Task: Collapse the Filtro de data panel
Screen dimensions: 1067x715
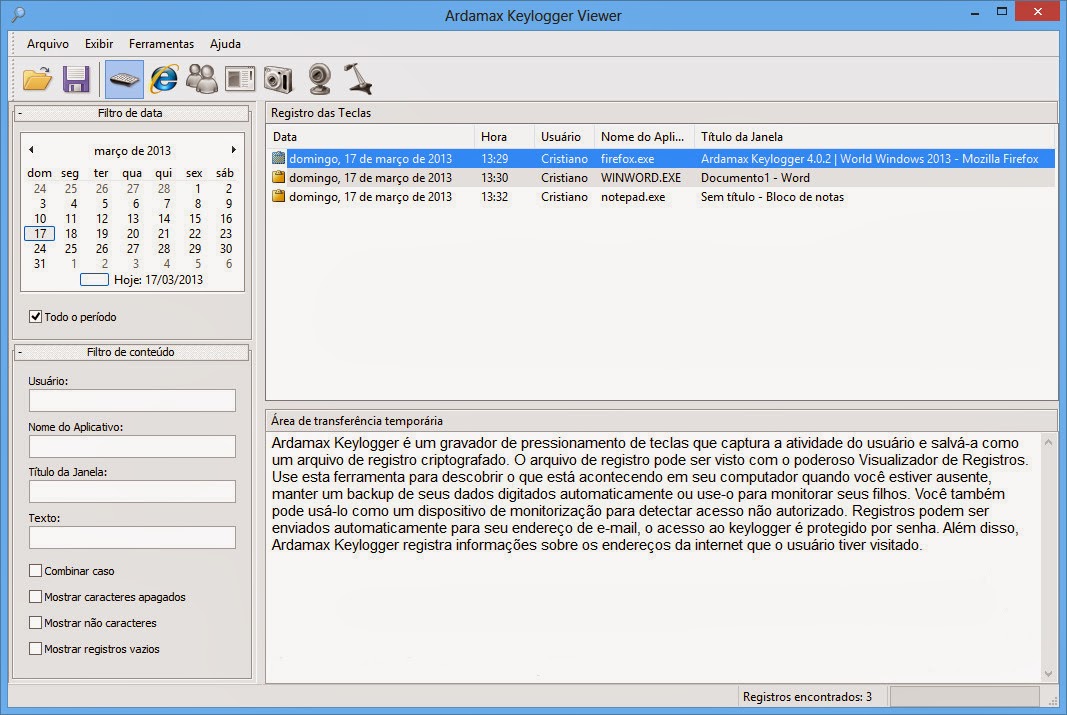Action: (20, 113)
